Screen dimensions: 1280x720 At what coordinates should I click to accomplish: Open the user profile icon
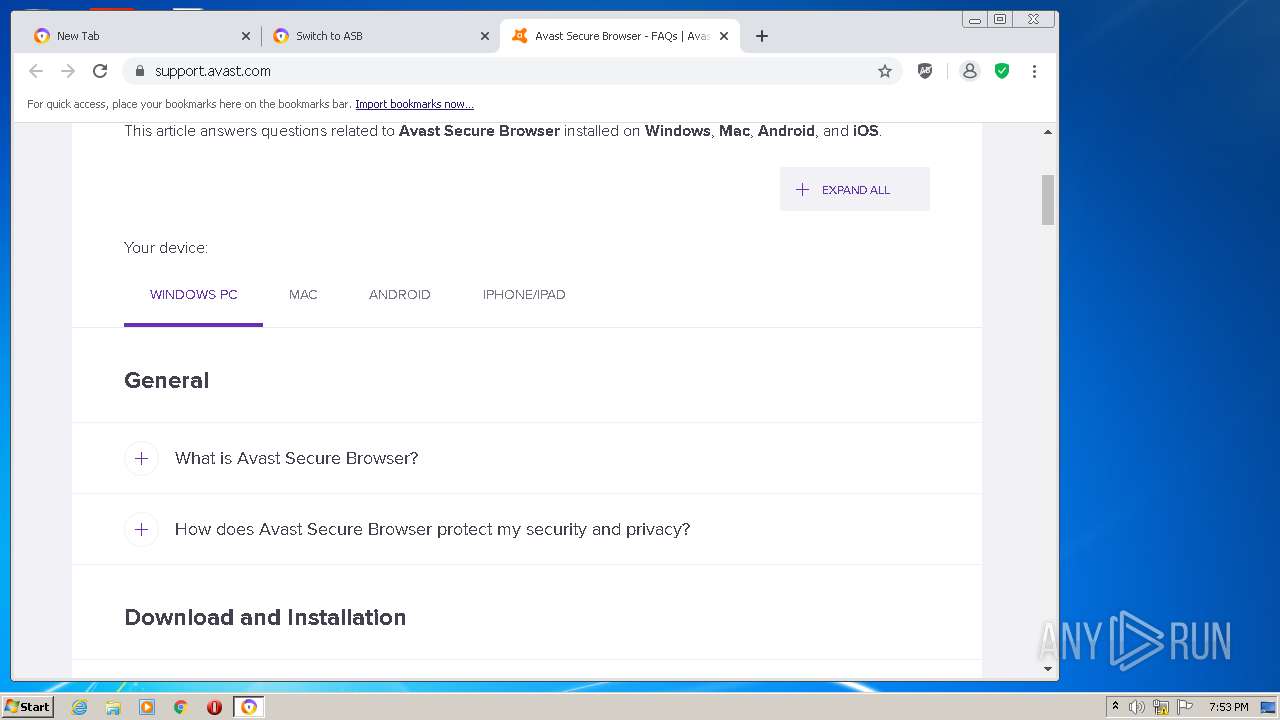pos(969,71)
